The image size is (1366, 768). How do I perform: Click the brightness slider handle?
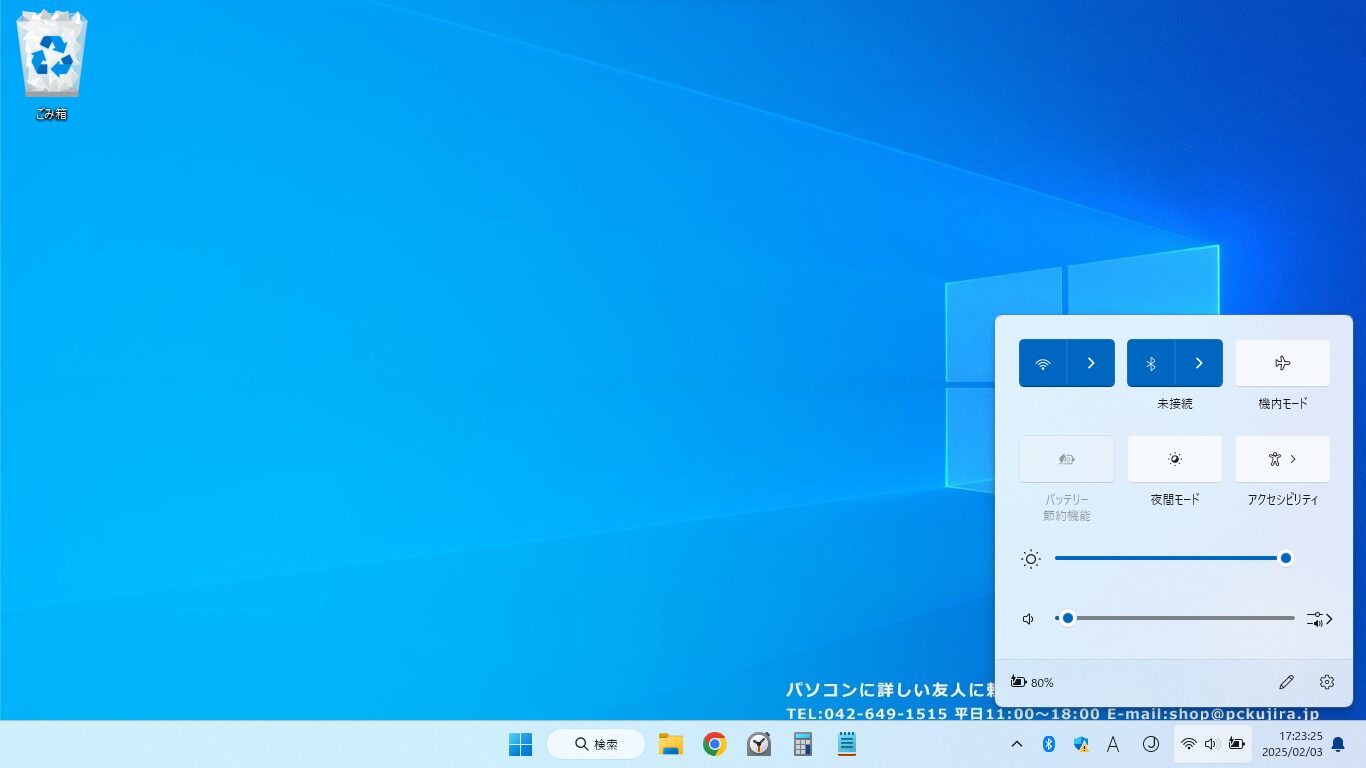[x=1286, y=558]
